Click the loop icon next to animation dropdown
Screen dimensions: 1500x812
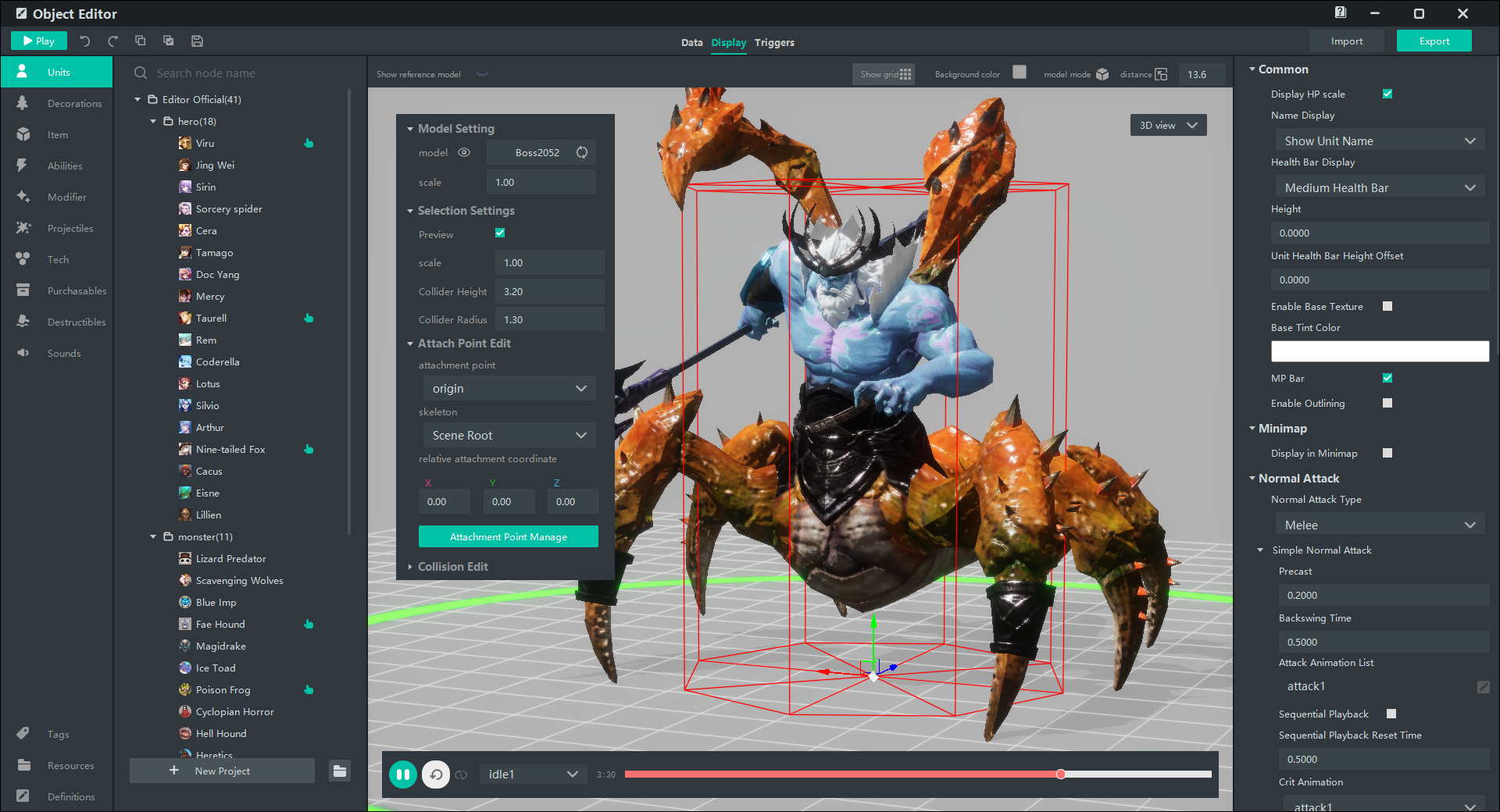(461, 775)
